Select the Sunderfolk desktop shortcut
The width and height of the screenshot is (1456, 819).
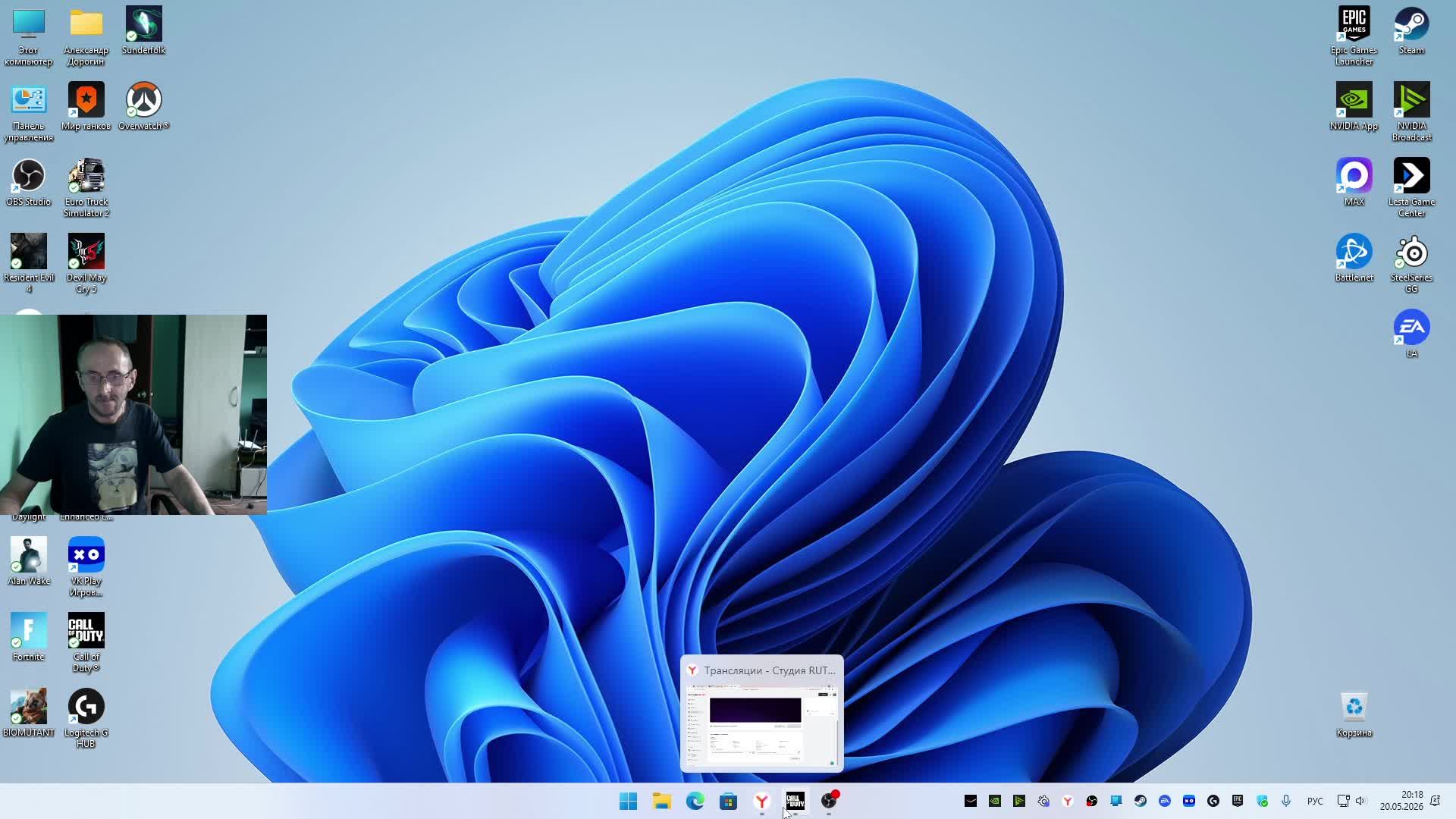tap(143, 30)
